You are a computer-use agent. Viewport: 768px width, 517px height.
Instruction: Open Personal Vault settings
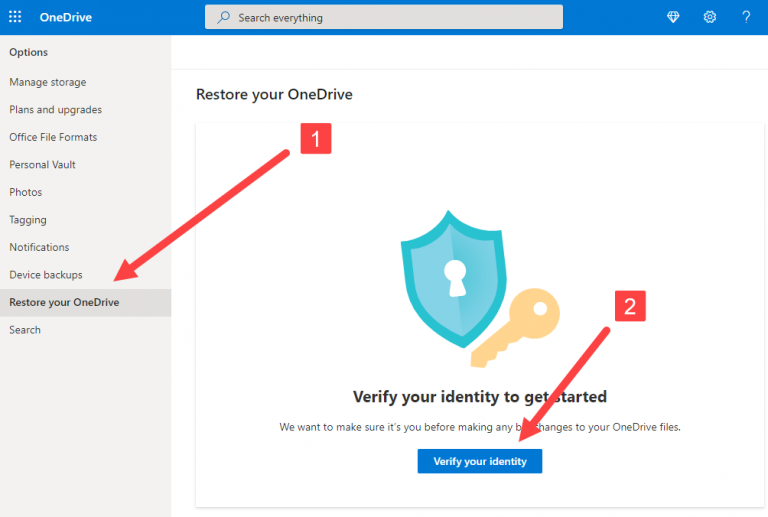click(x=43, y=165)
